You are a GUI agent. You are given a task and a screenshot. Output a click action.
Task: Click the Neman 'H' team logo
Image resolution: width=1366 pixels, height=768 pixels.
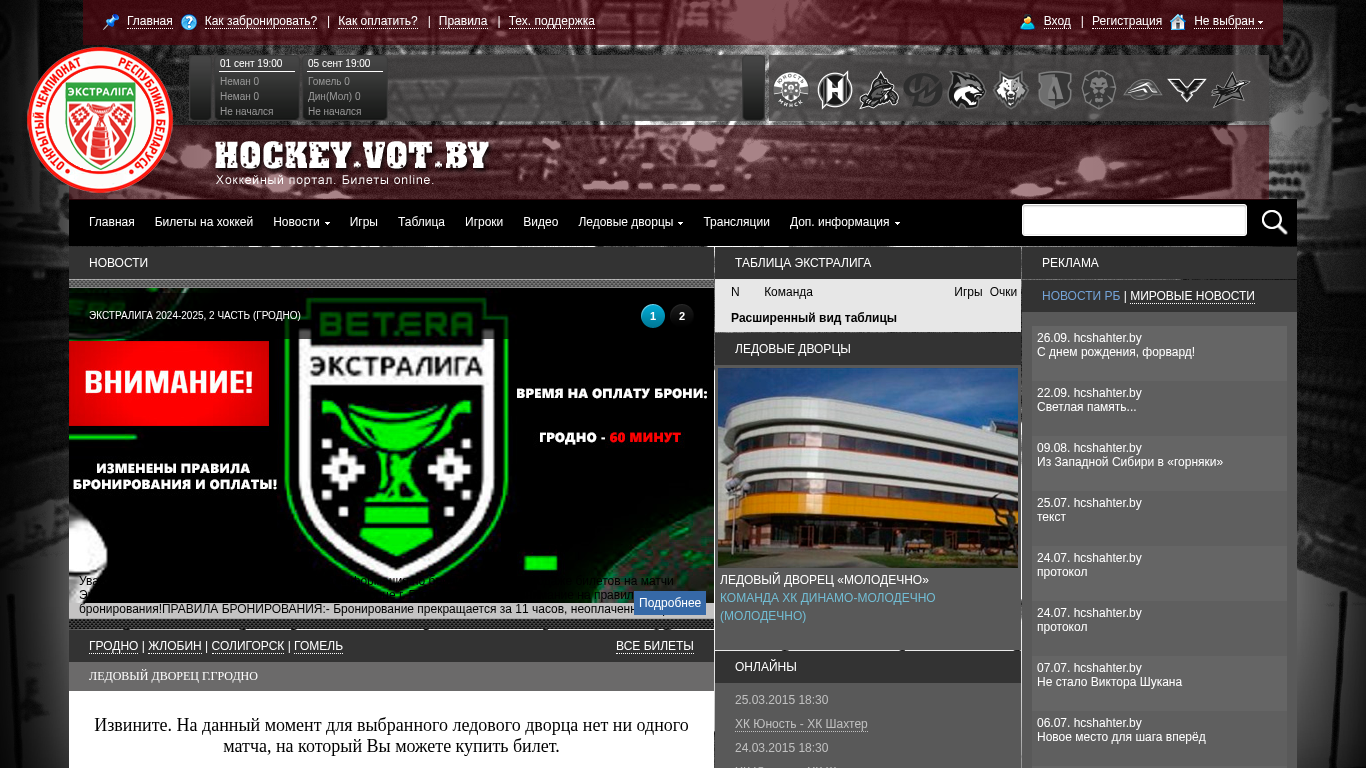pyautogui.click(x=835, y=90)
